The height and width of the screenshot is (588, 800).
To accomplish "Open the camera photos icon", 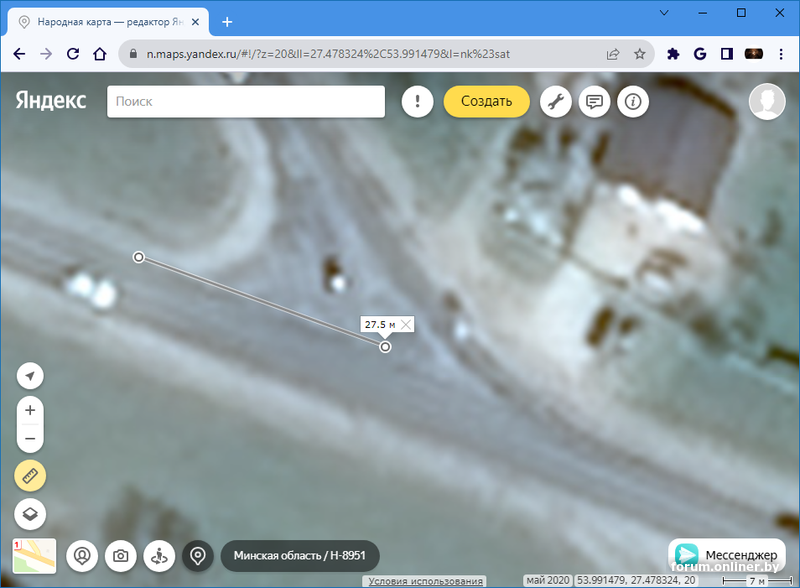I will coord(120,556).
